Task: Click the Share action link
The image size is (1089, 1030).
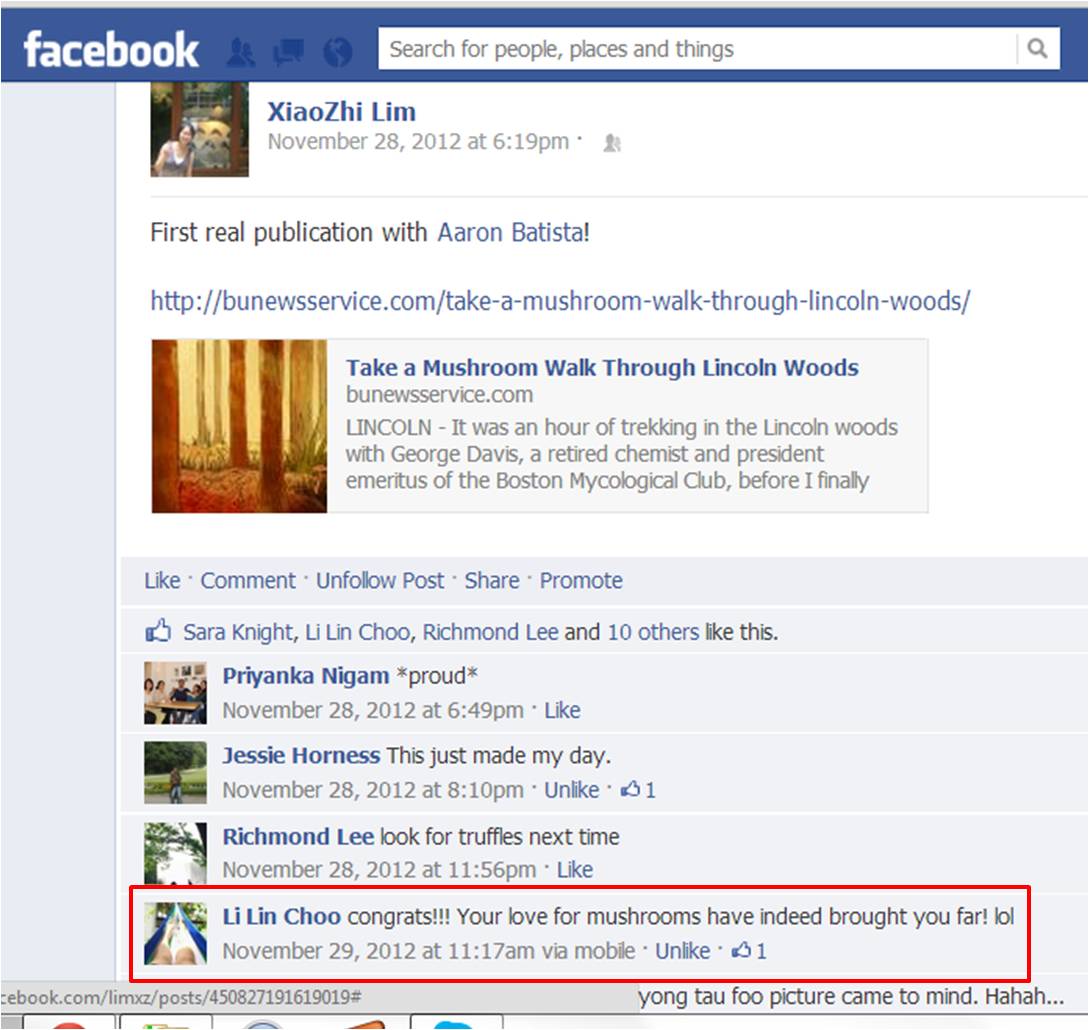Action: pyautogui.click(x=492, y=580)
